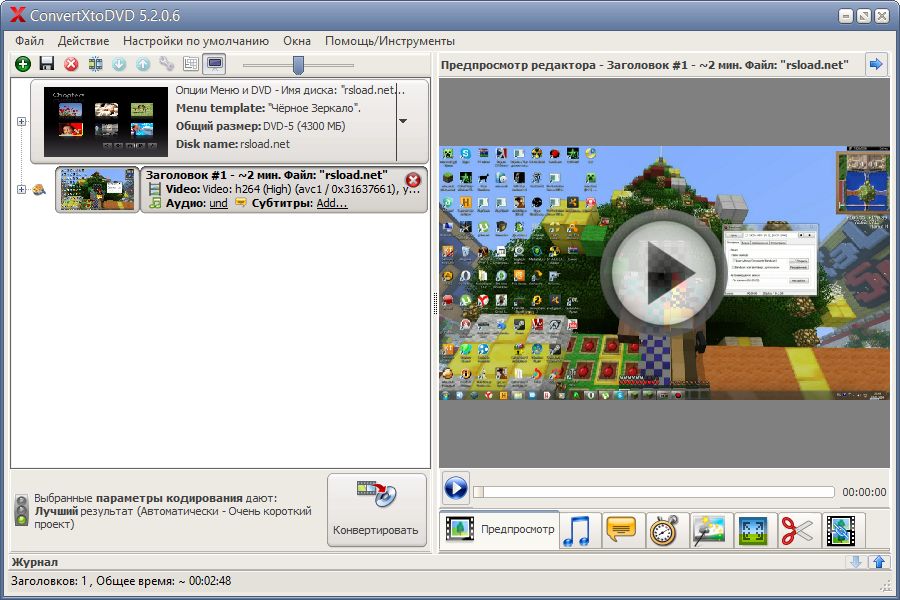The image size is (900, 600).
Task: Click the music note Аудио icon
Action: (155, 203)
